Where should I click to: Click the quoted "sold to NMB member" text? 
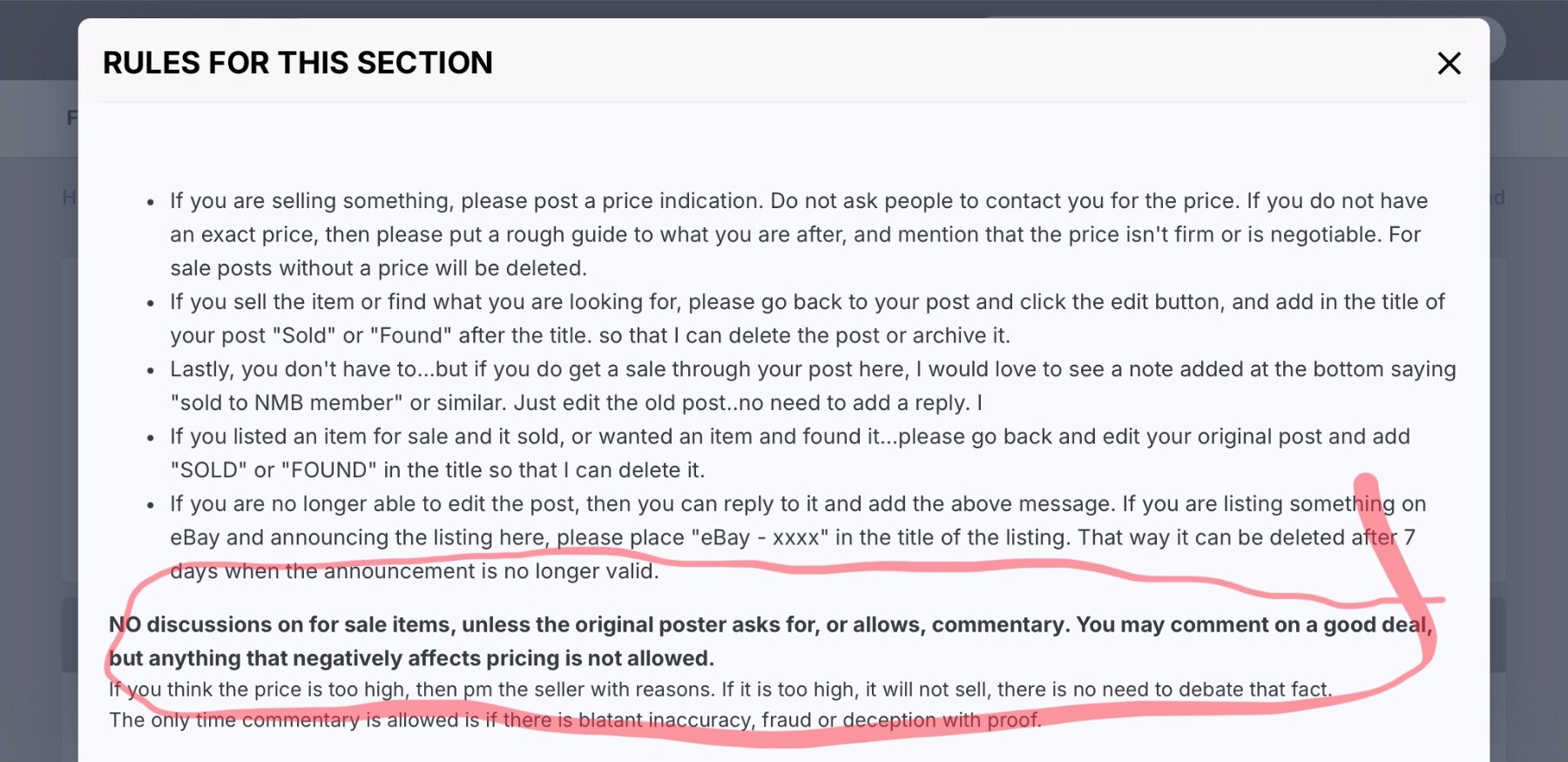point(287,403)
